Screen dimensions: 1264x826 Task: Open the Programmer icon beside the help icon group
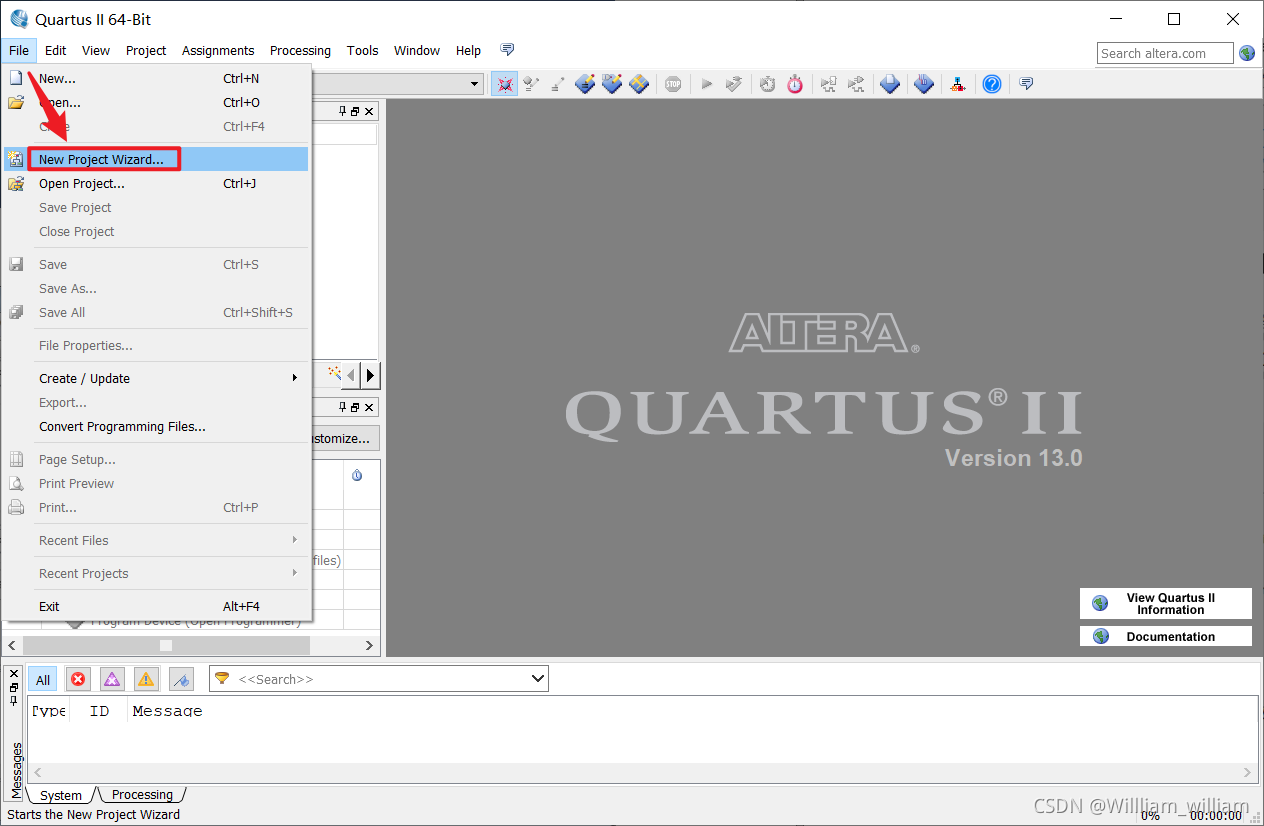point(924,84)
